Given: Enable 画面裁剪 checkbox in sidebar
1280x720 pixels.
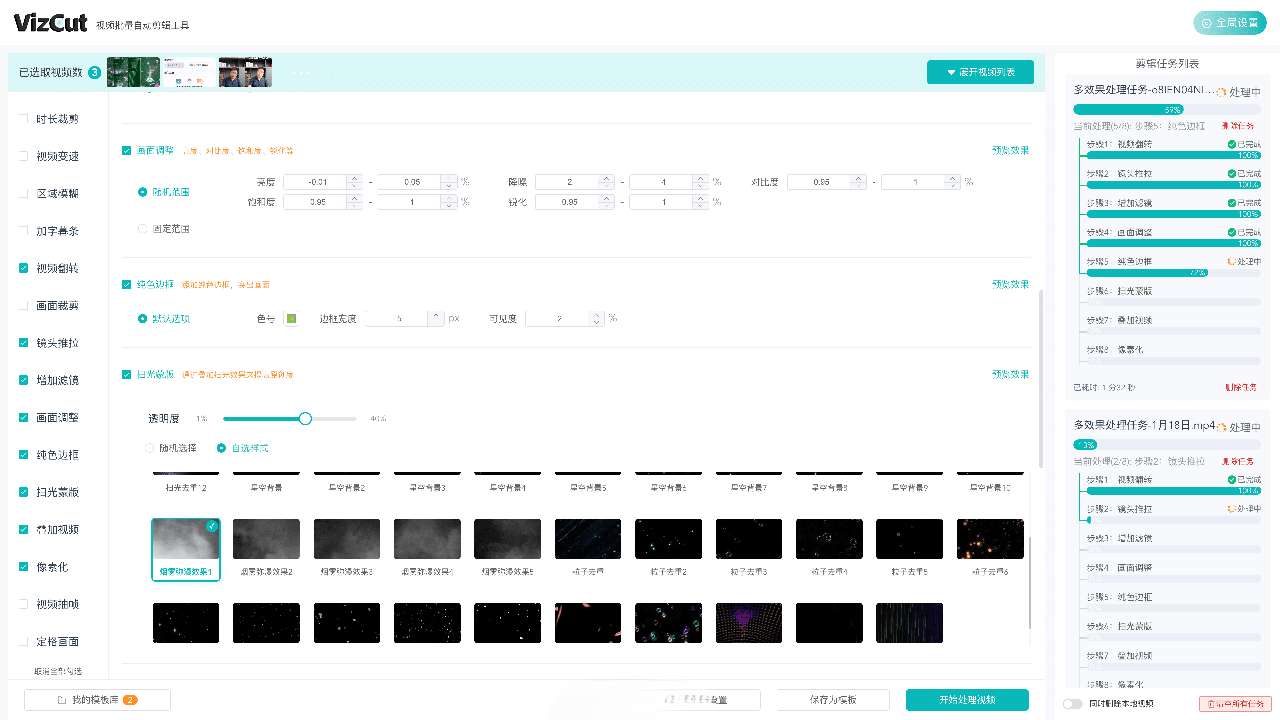Looking at the screenshot, I should tap(24, 305).
